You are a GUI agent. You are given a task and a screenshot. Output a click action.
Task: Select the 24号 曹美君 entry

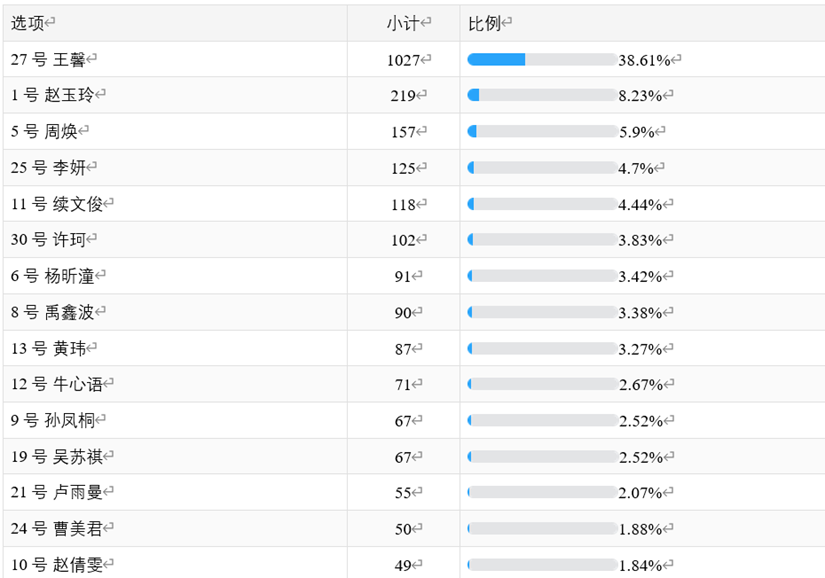tap(60, 529)
